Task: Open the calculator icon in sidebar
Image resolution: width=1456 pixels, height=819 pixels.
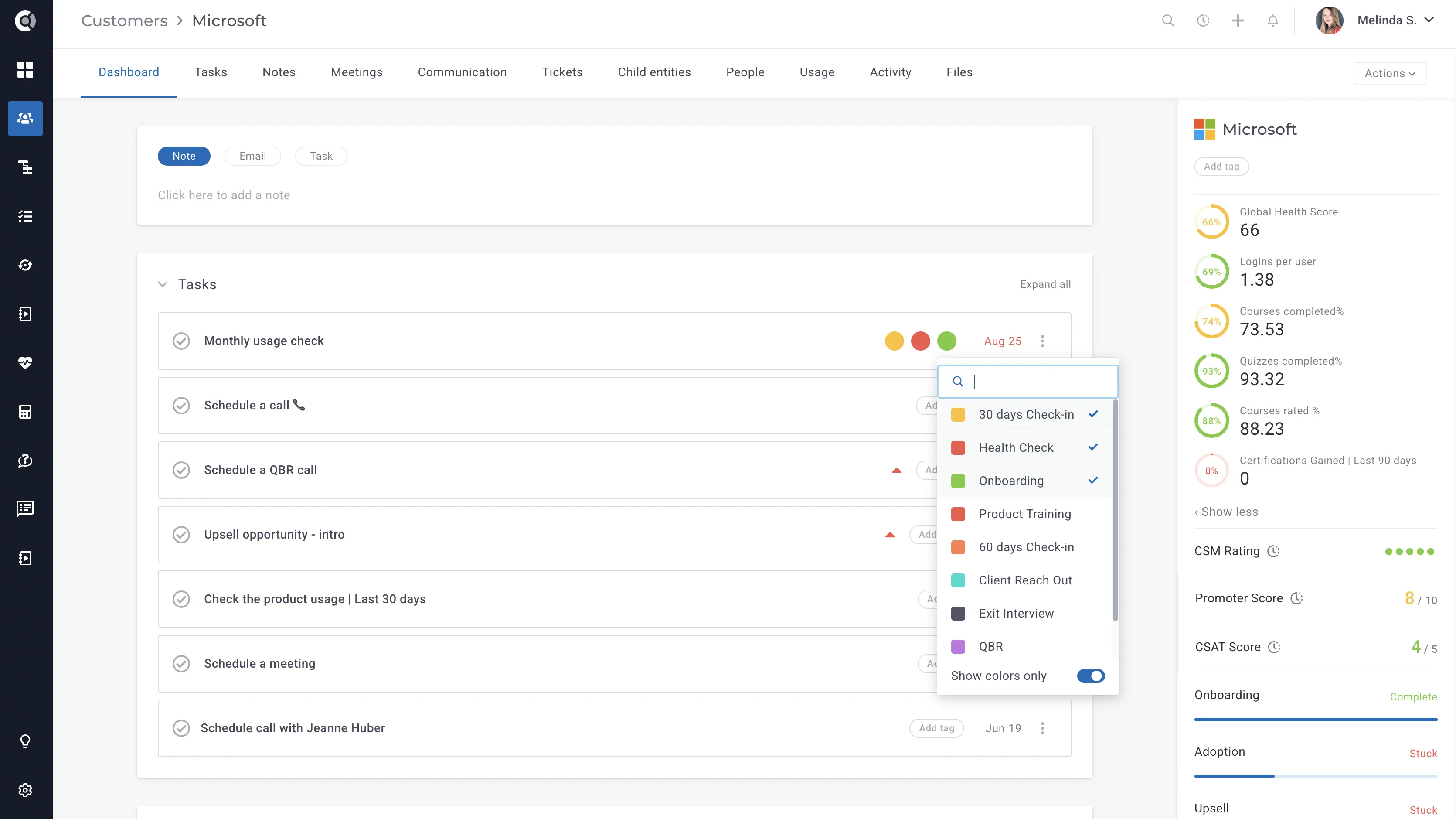Action: pyautogui.click(x=25, y=411)
